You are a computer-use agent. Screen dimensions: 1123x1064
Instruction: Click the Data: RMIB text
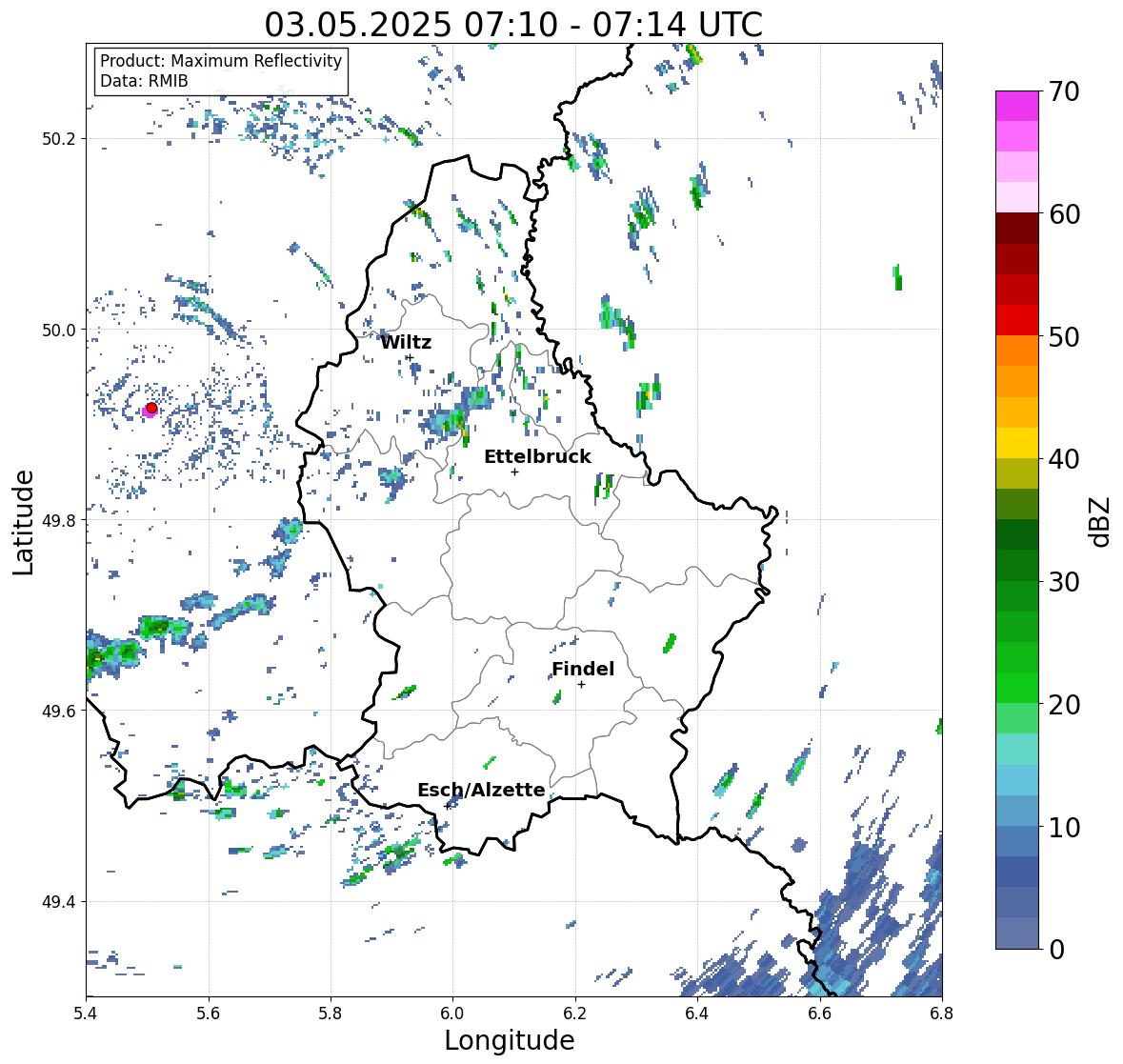tap(144, 81)
